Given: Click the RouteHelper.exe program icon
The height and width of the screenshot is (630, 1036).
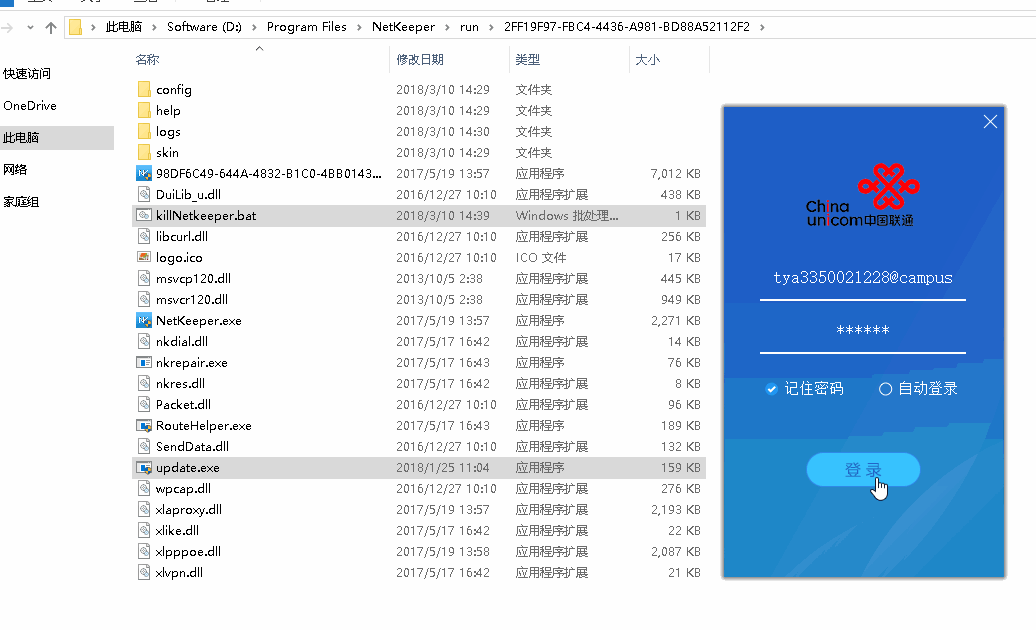Looking at the screenshot, I should pyautogui.click(x=144, y=425).
